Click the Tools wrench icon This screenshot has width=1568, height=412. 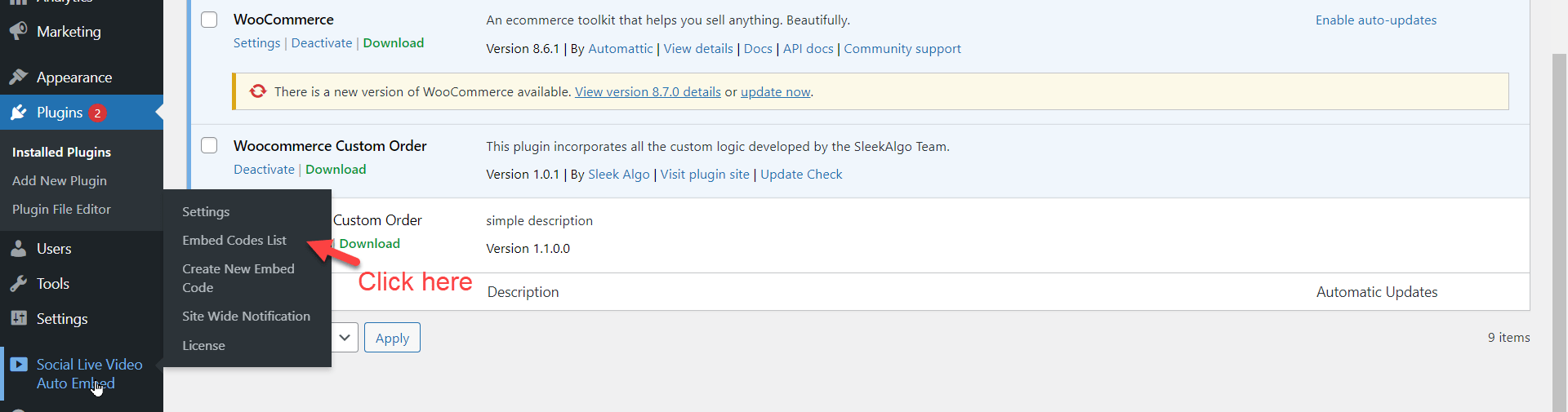[18, 284]
